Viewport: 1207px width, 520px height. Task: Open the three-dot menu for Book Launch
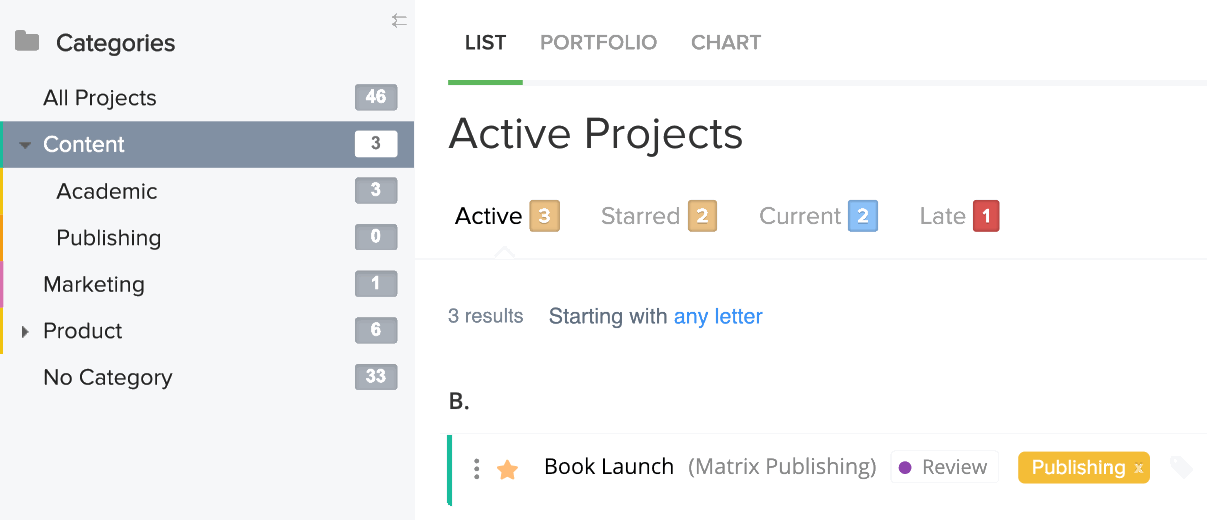click(x=477, y=468)
